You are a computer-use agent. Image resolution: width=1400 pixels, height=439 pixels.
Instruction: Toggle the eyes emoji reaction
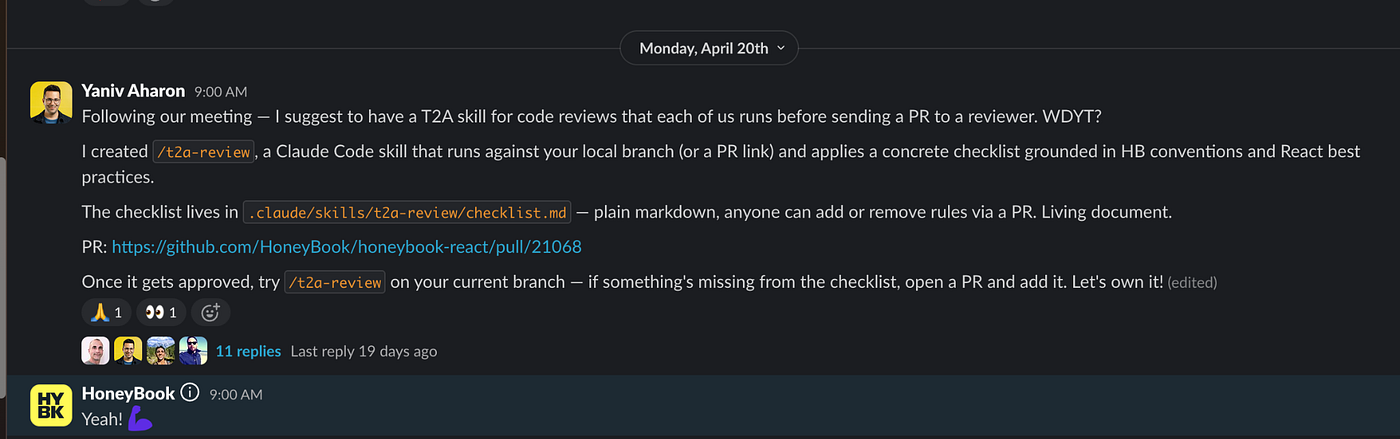click(x=160, y=313)
